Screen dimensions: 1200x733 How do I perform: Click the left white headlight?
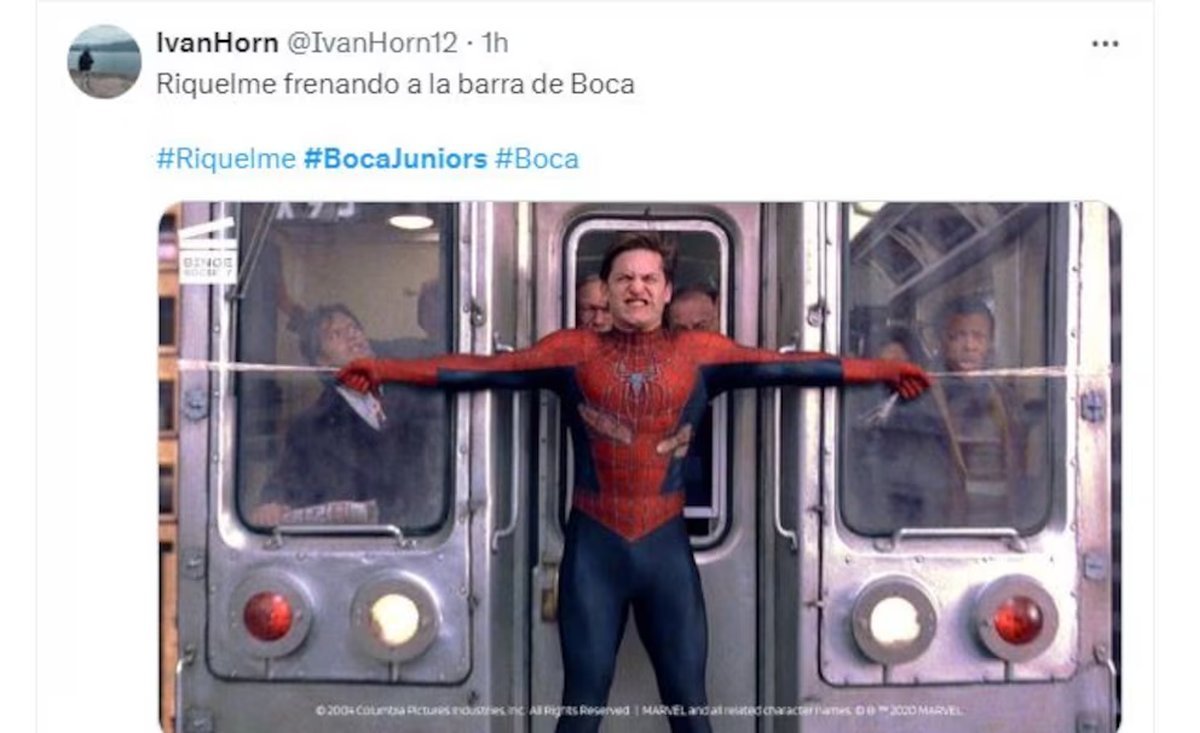tap(395, 619)
